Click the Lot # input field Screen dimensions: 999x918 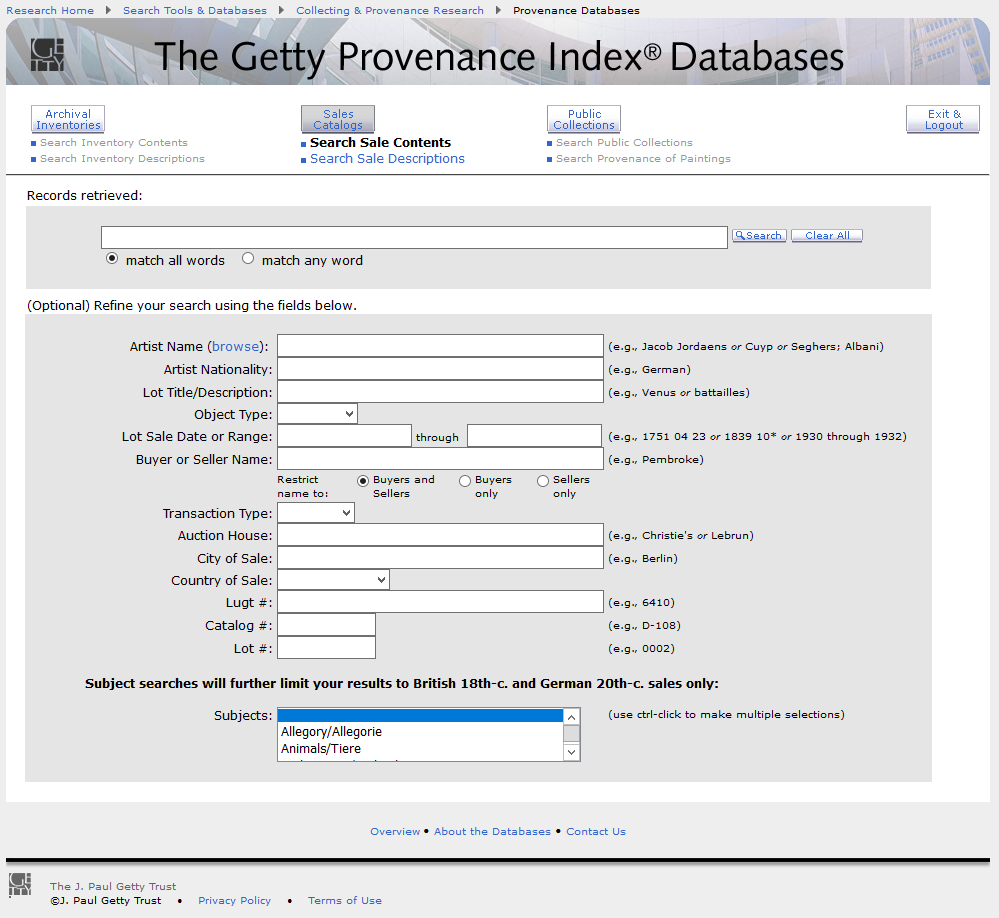[x=326, y=648]
